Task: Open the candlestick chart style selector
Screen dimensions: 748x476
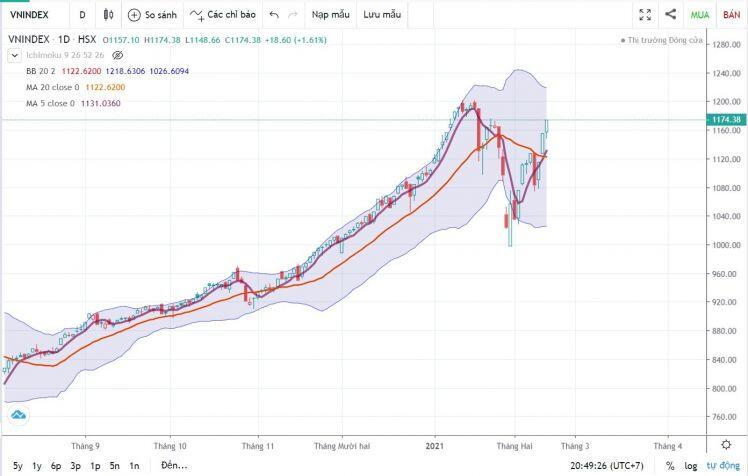Action: [108, 15]
